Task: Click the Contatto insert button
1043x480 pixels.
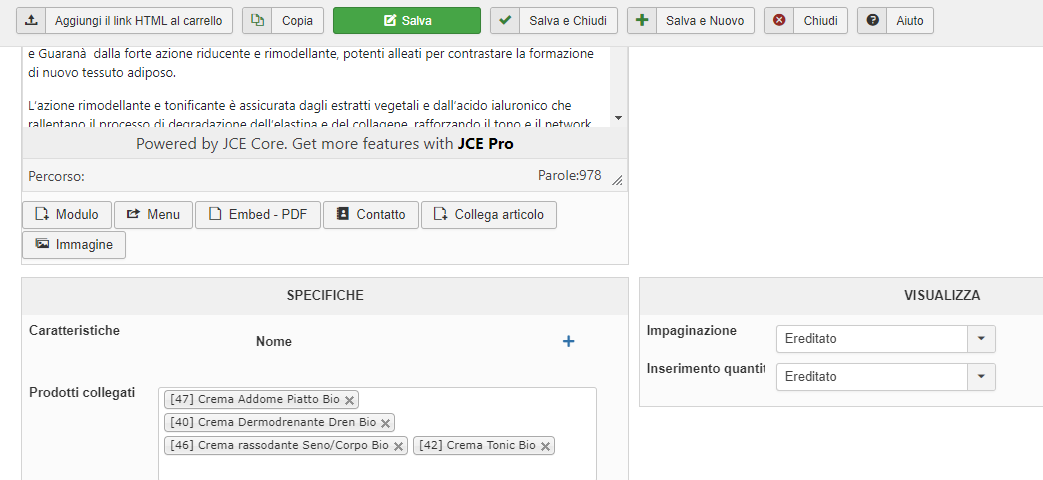Action: [x=370, y=215]
